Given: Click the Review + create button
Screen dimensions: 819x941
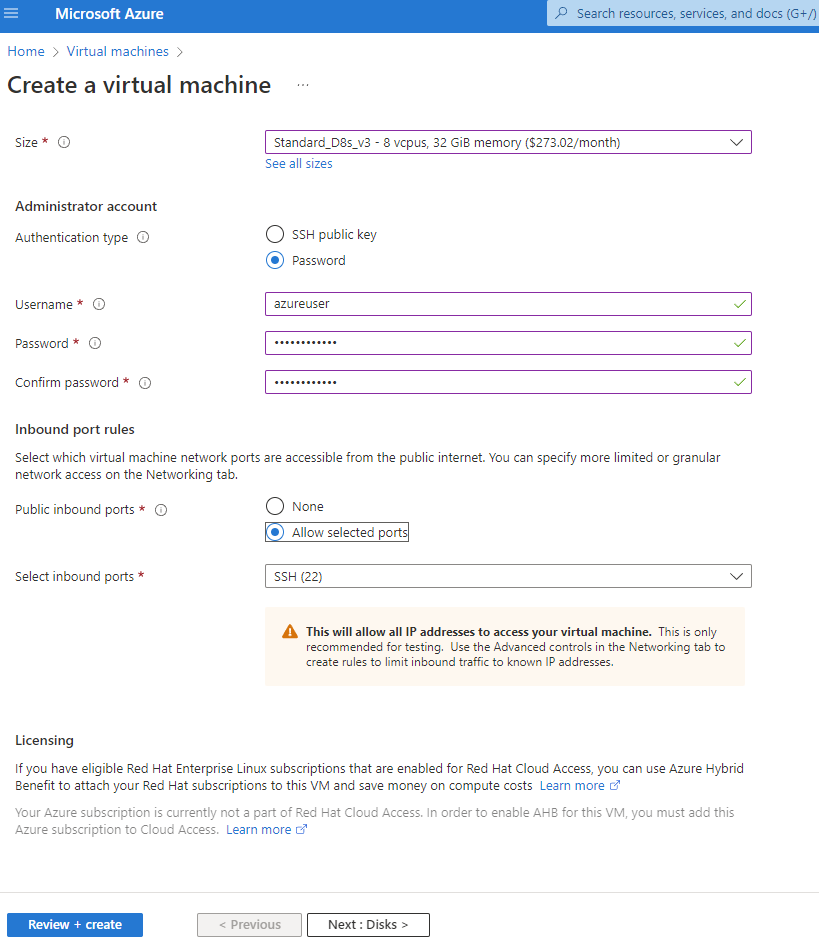Looking at the screenshot, I should [x=75, y=925].
